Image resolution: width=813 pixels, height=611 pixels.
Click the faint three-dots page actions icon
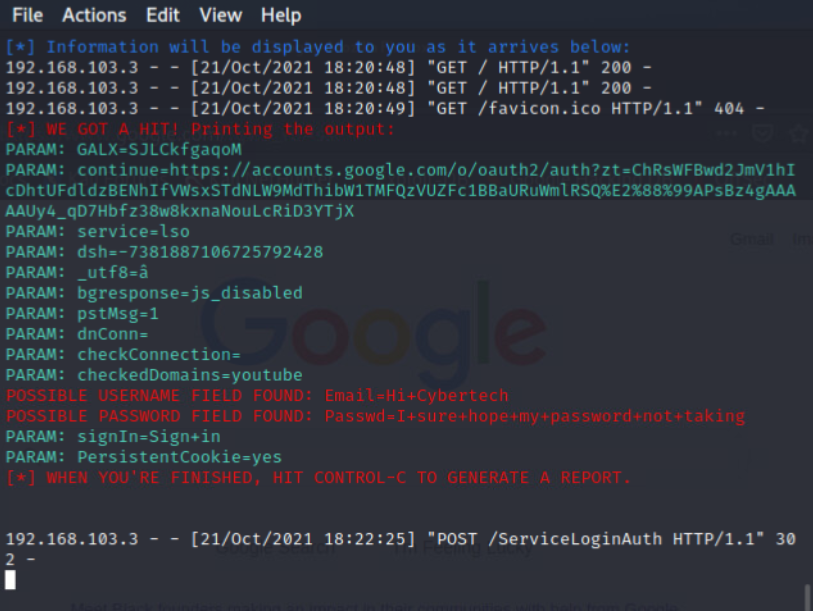tap(727, 132)
